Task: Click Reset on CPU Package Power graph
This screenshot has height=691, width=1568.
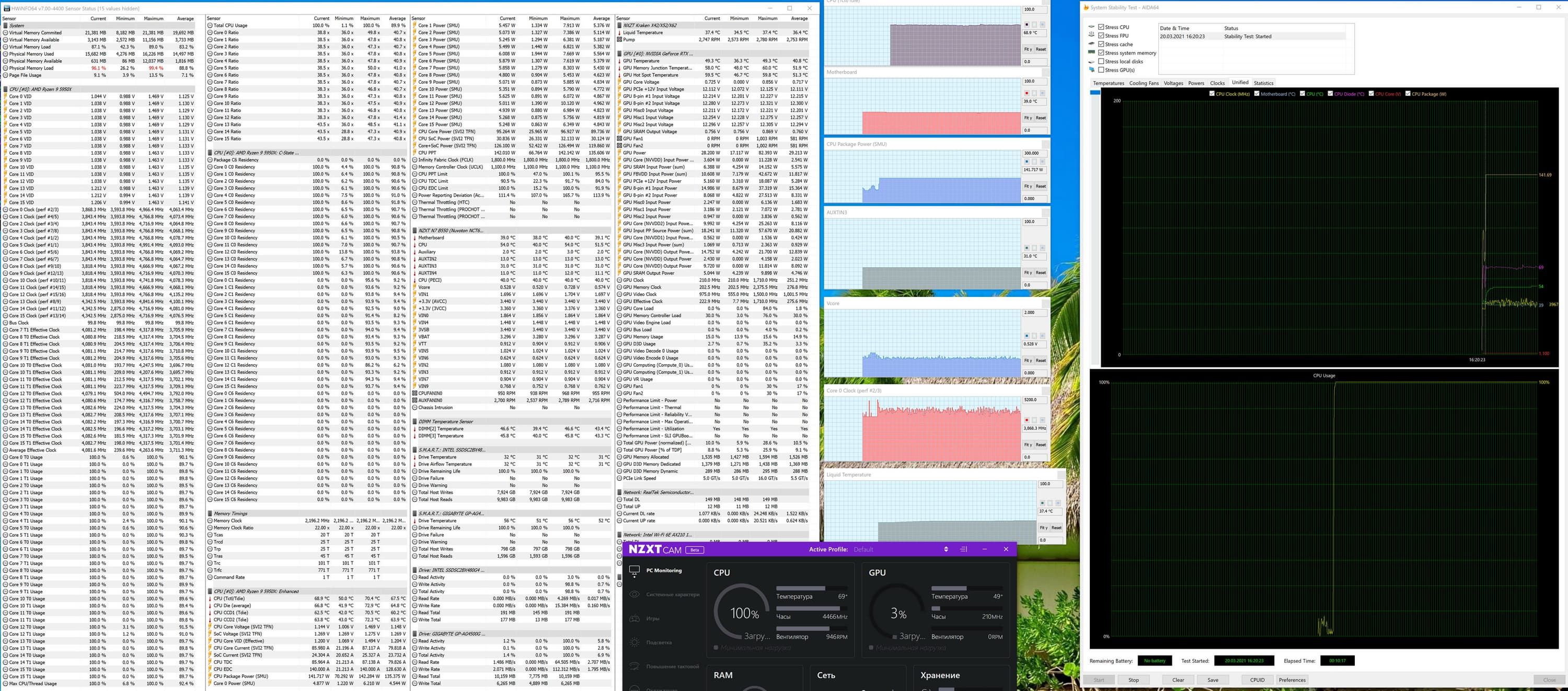Action: point(1041,186)
